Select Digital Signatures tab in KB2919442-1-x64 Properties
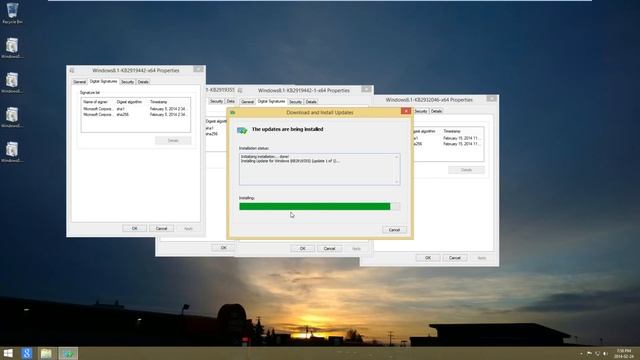This screenshot has width=640, height=360. pos(271,101)
